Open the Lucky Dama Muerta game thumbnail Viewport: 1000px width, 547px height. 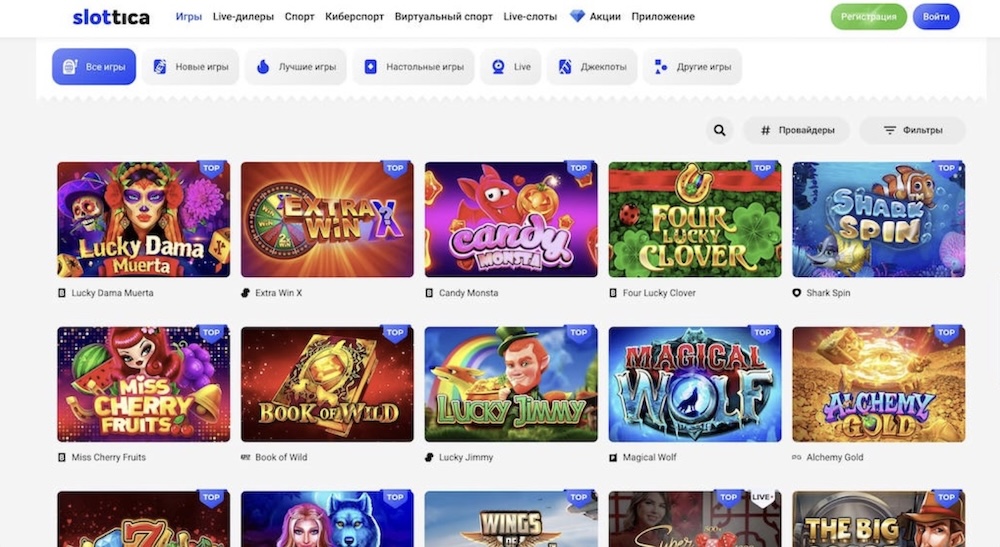point(143,220)
